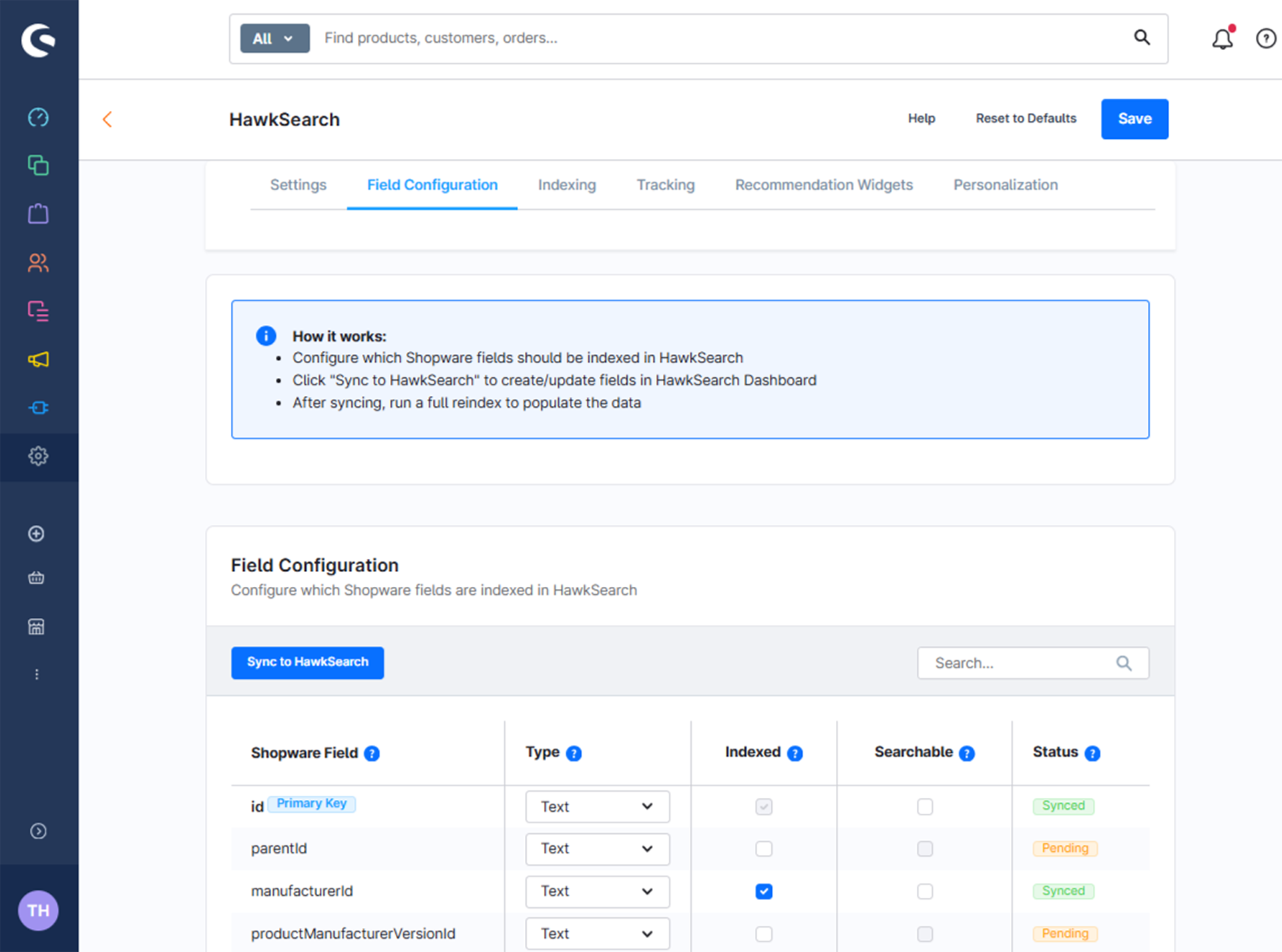Viewport: 1282px width, 952px height.
Task: Open the Settings gear icon in sidebar
Action: 38,456
